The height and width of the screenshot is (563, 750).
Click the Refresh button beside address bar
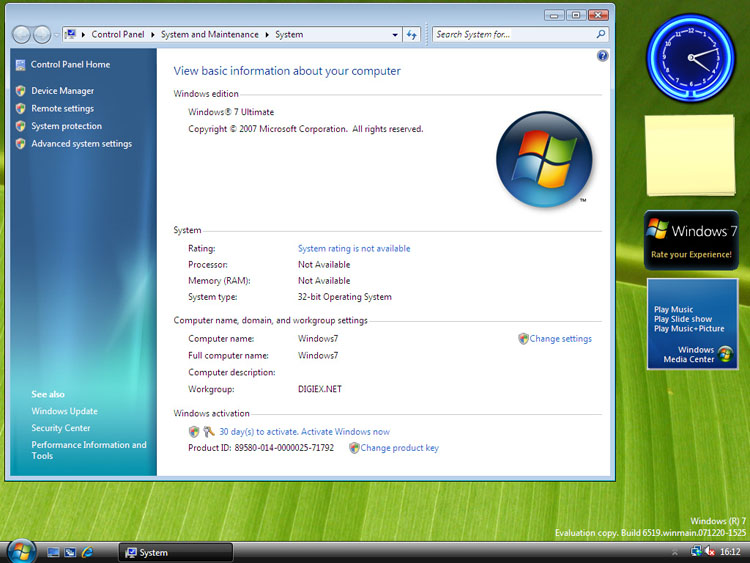[x=412, y=34]
